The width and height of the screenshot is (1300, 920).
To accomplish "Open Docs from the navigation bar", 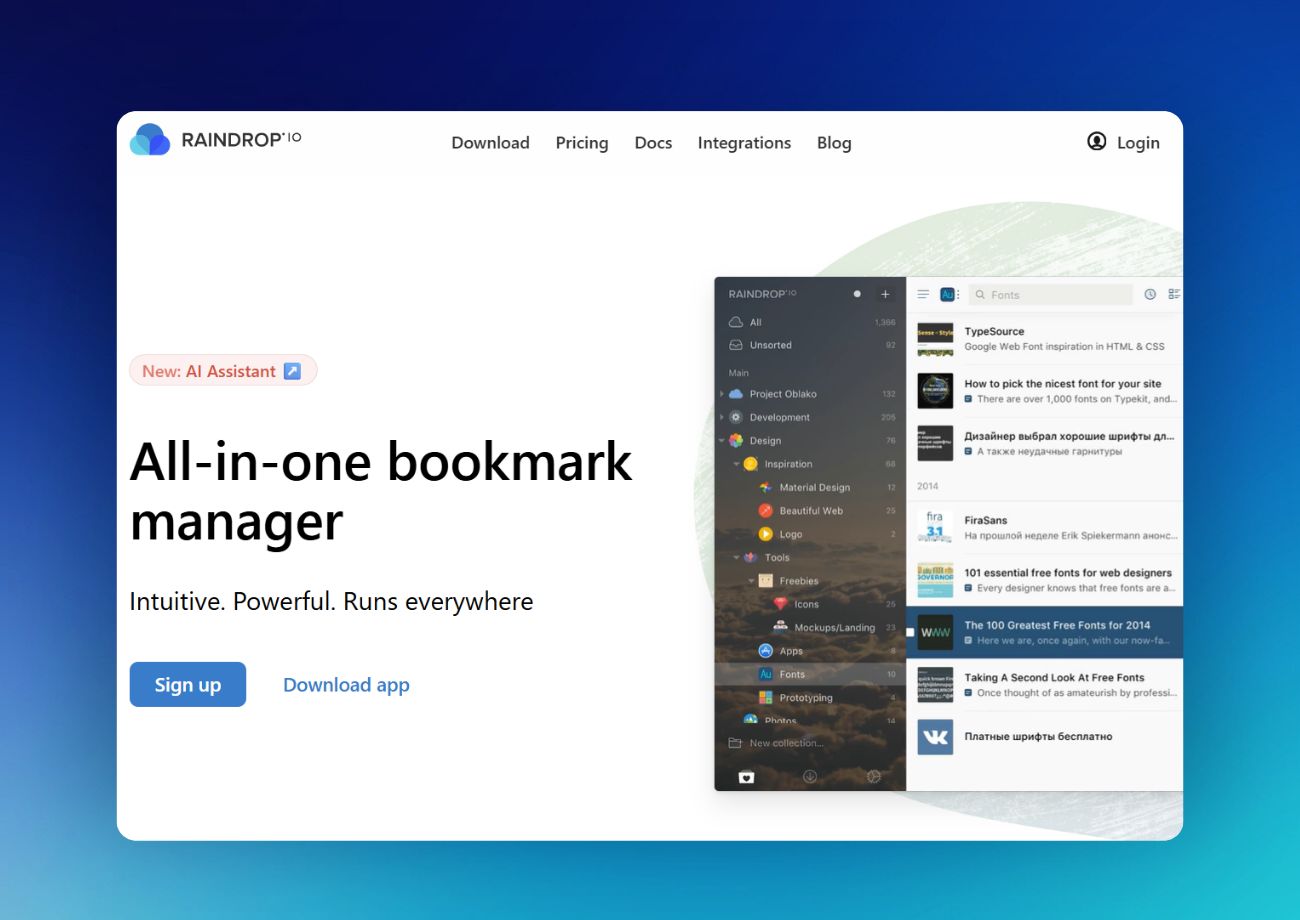I will [x=653, y=143].
